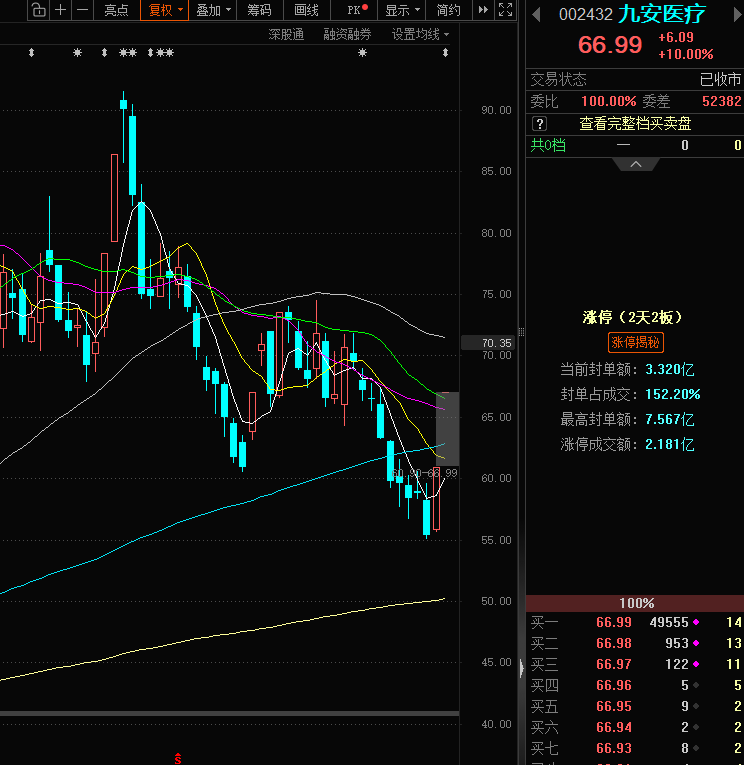Open 复权 adjustment dropdown
744x765 pixels.
164,10
